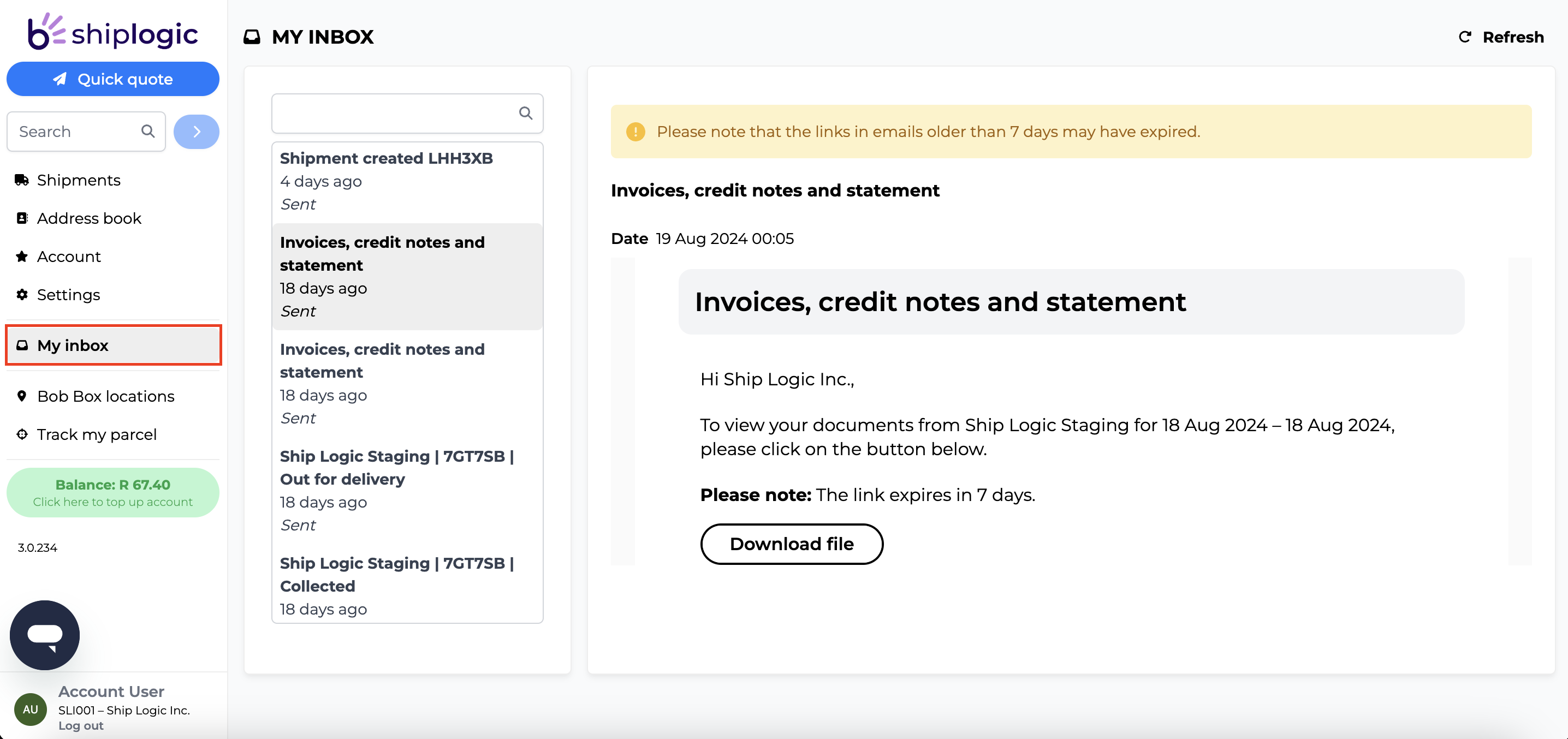Click the Log out link
This screenshot has width=1568, height=739.
(x=81, y=725)
